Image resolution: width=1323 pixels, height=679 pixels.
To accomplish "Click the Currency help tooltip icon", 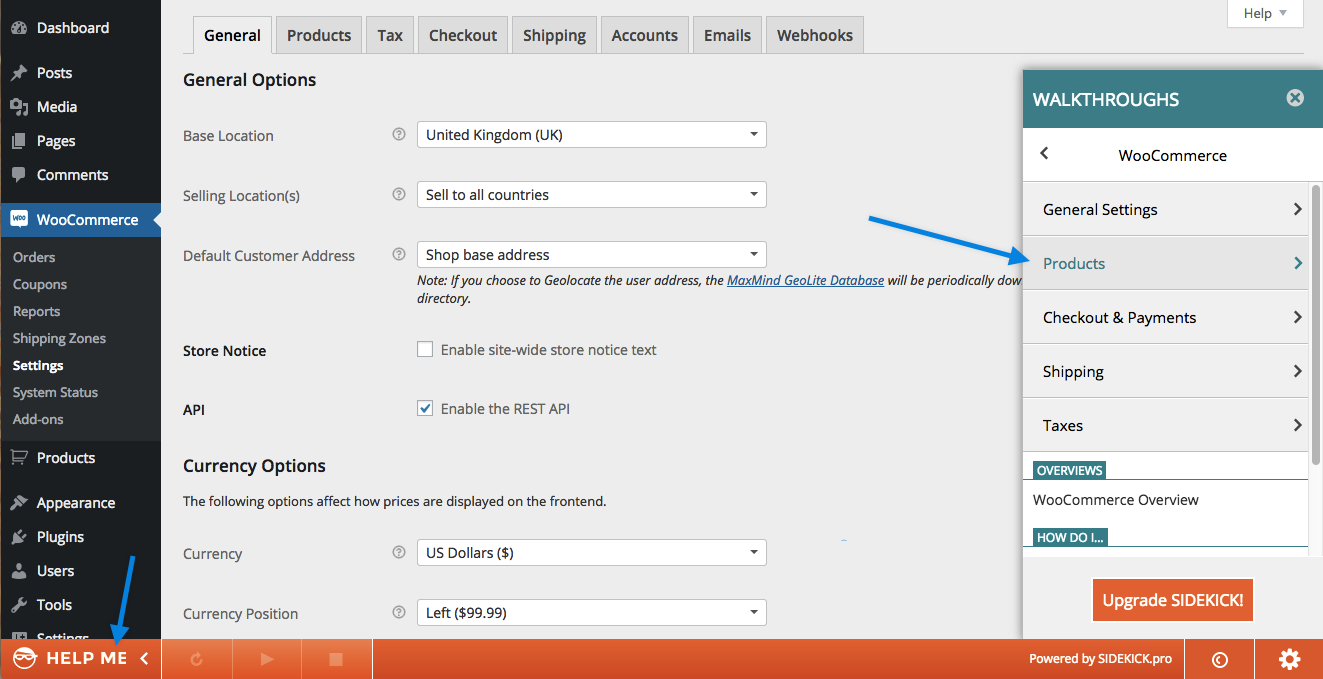I will (399, 552).
